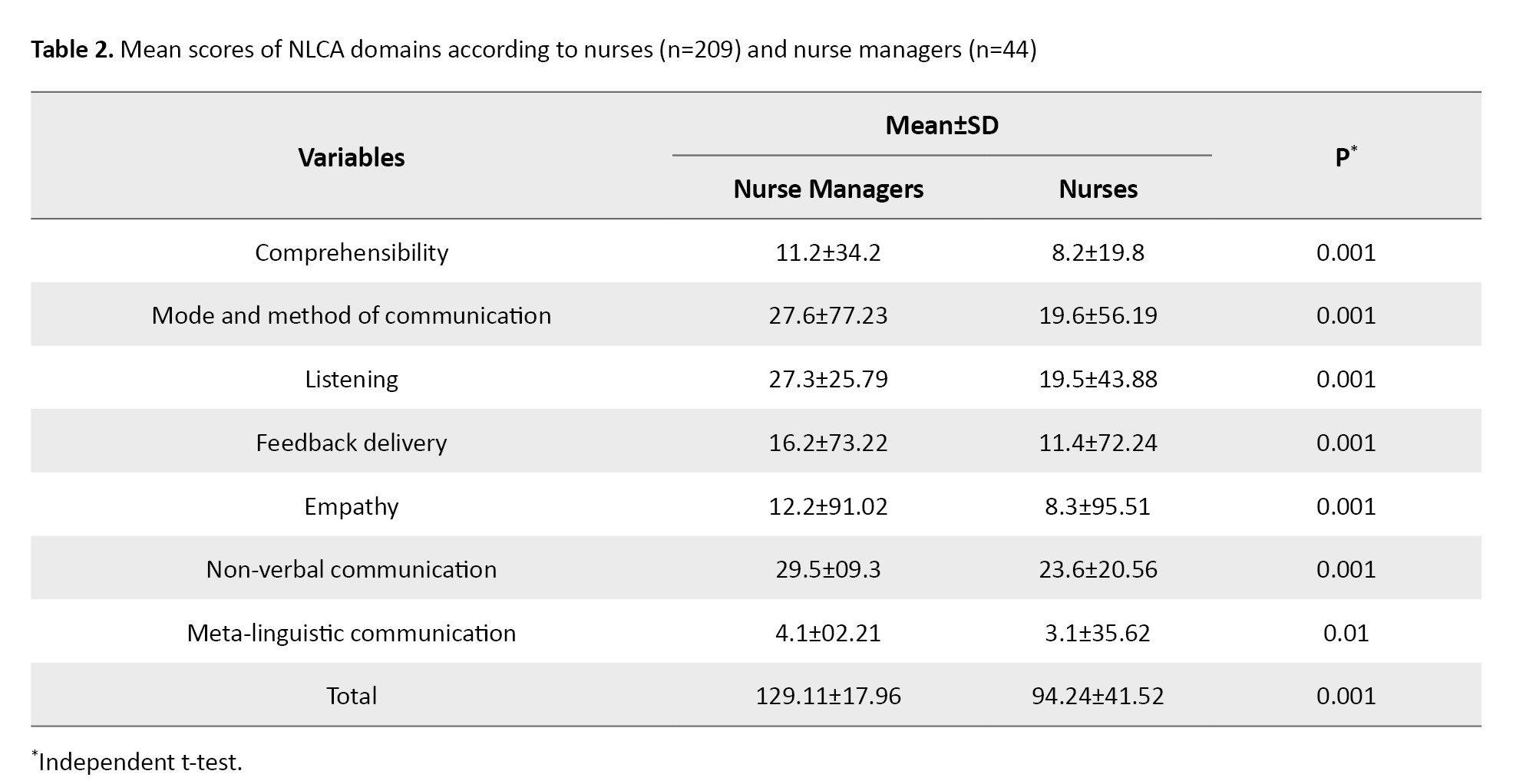Select the 23.6±20.56 non-verbal value
Image resolution: width=1516 pixels, height=784 pixels.
pos(1098,569)
